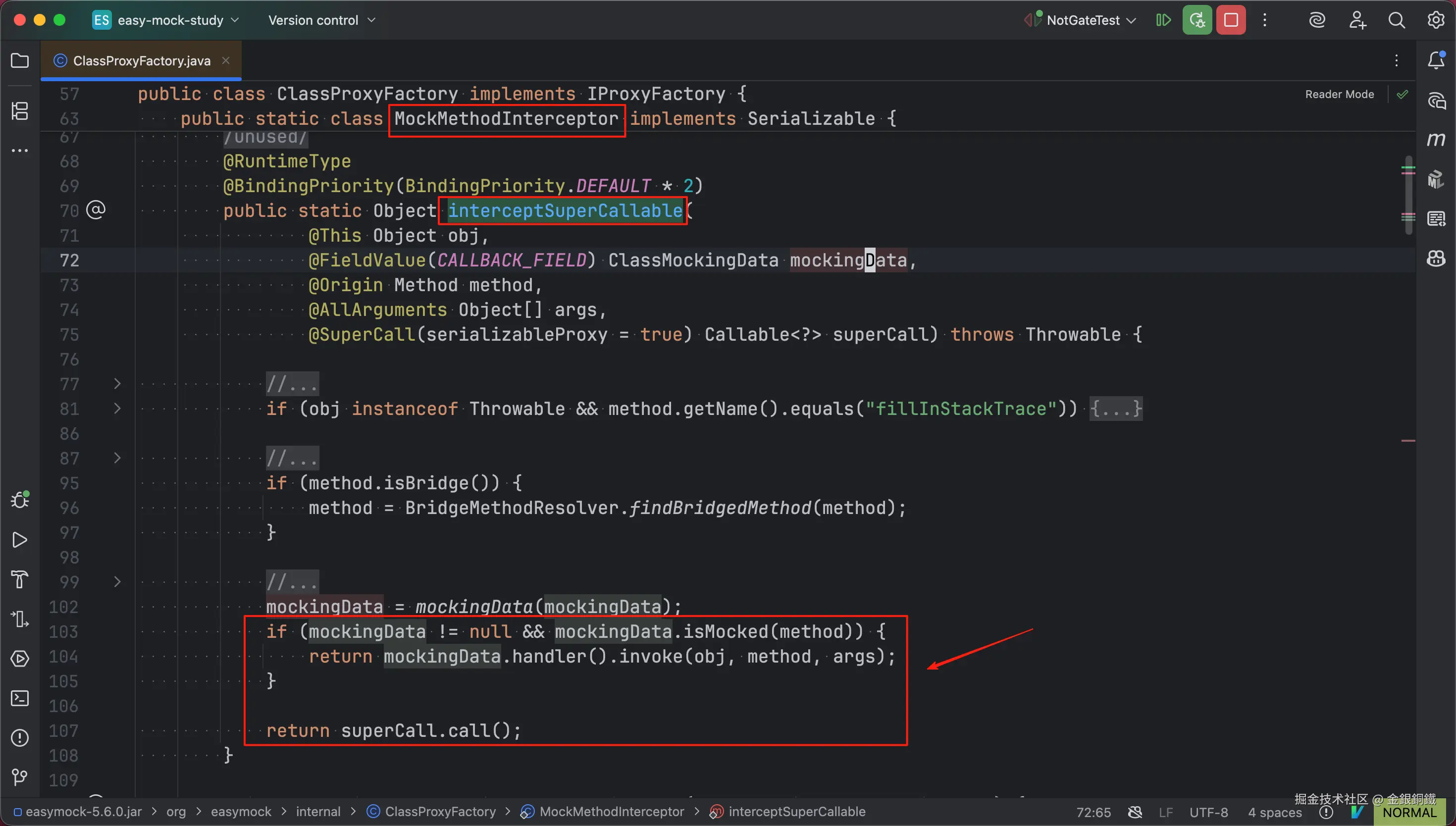The height and width of the screenshot is (826, 1456).
Task: Click the editor vertical scrollbar thumb
Action: click(x=1408, y=196)
